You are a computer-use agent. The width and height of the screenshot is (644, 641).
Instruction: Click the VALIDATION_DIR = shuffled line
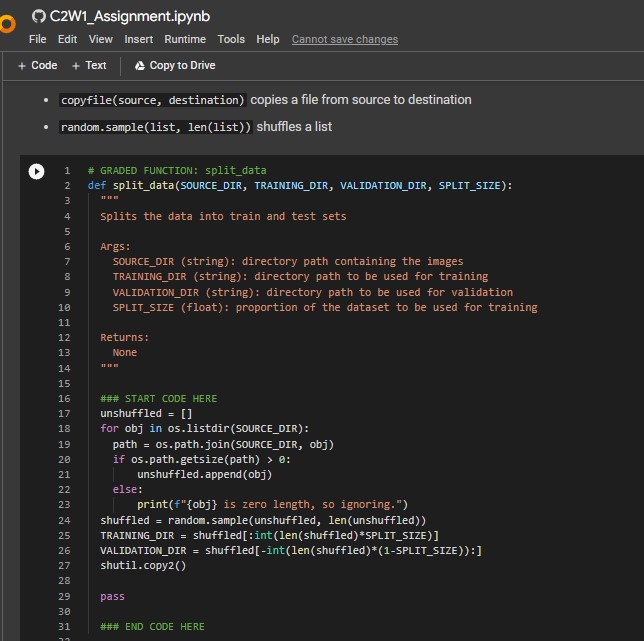[291, 551]
